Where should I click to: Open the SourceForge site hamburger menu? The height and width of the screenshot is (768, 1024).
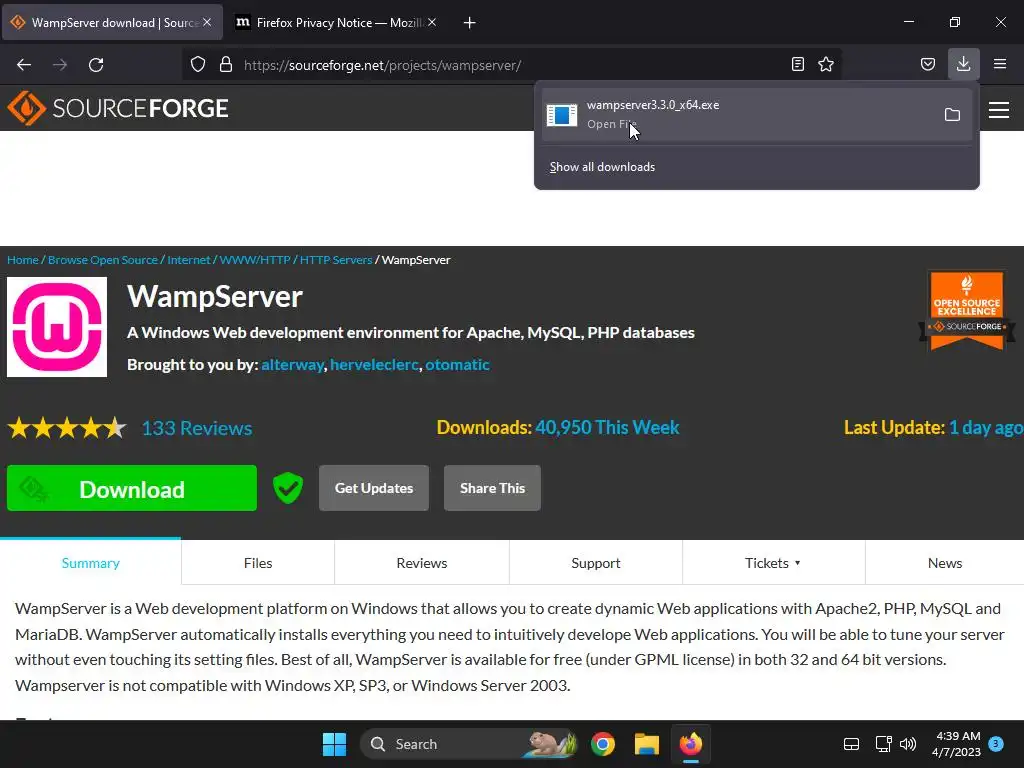[x=999, y=110]
